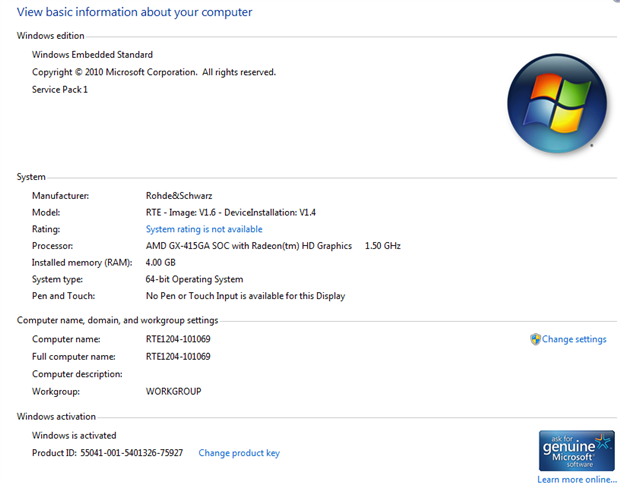620x484 pixels.
Task: Click the Windows activation section header
Action: 56,417
